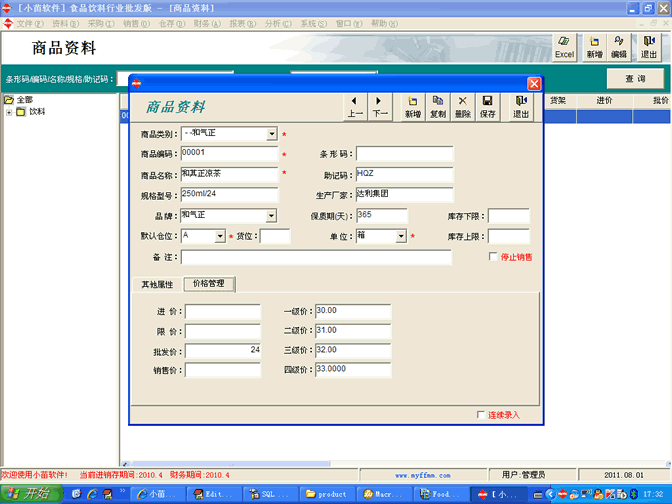This screenshot has height=504, width=672.
Task: Open the product folder taskbar item
Action: coord(328,494)
